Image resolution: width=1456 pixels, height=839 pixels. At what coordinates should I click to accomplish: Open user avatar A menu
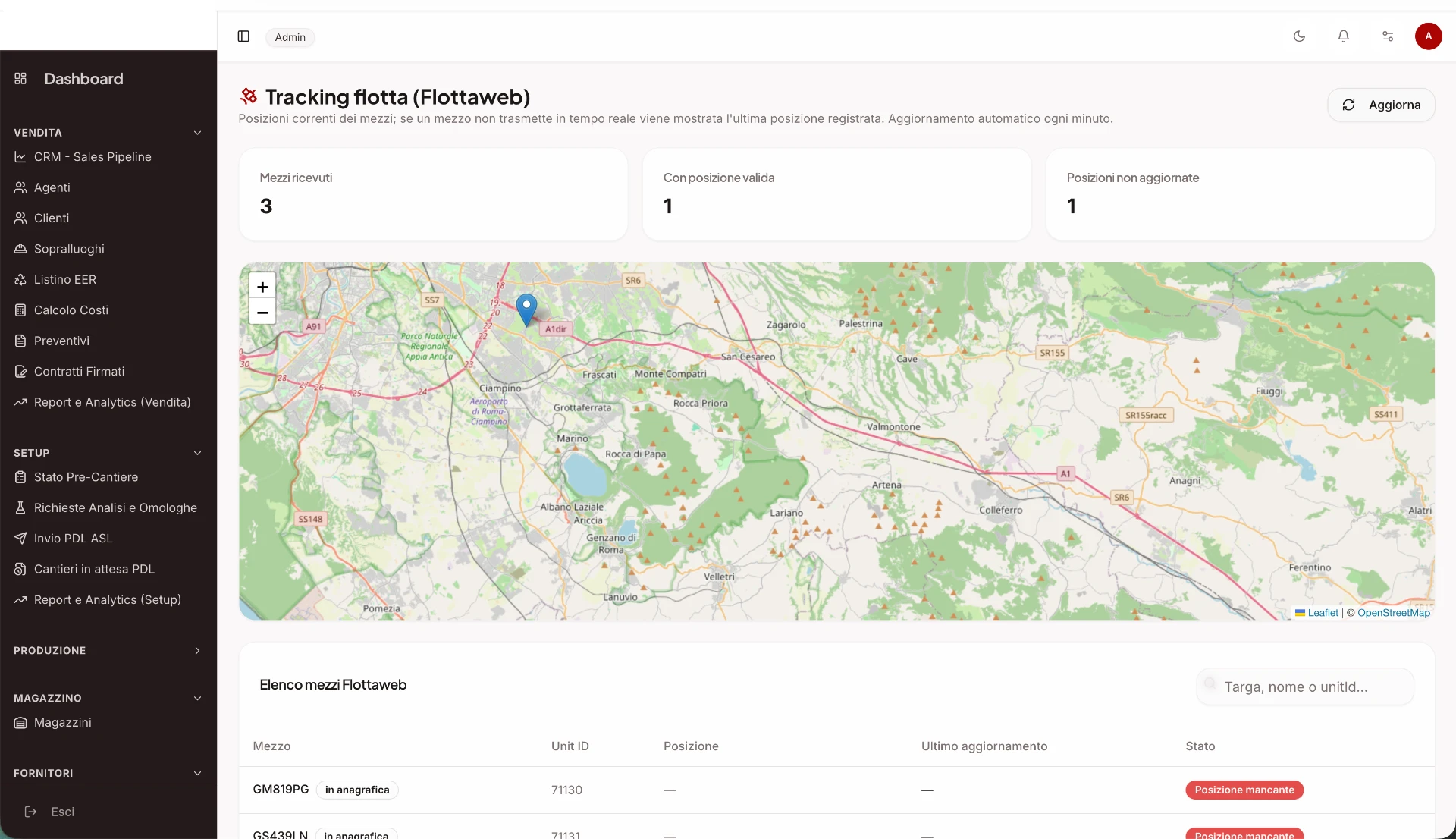click(x=1428, y=36)
